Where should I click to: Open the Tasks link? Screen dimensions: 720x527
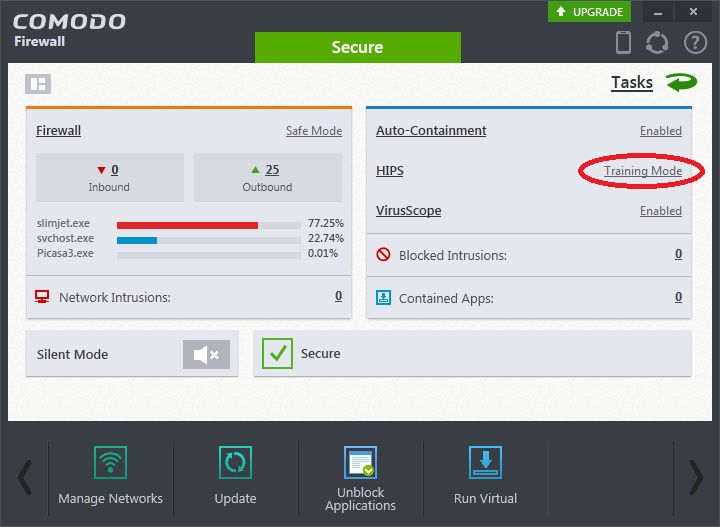[632, 83]
